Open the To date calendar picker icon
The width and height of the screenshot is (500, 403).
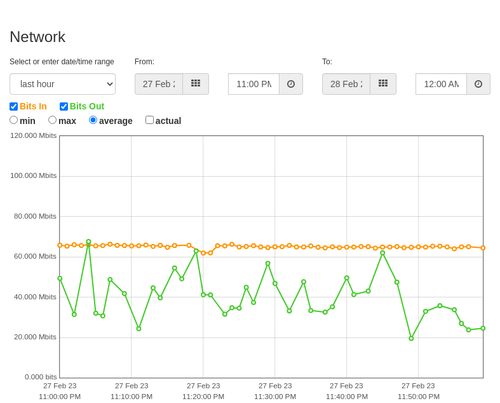383,84
